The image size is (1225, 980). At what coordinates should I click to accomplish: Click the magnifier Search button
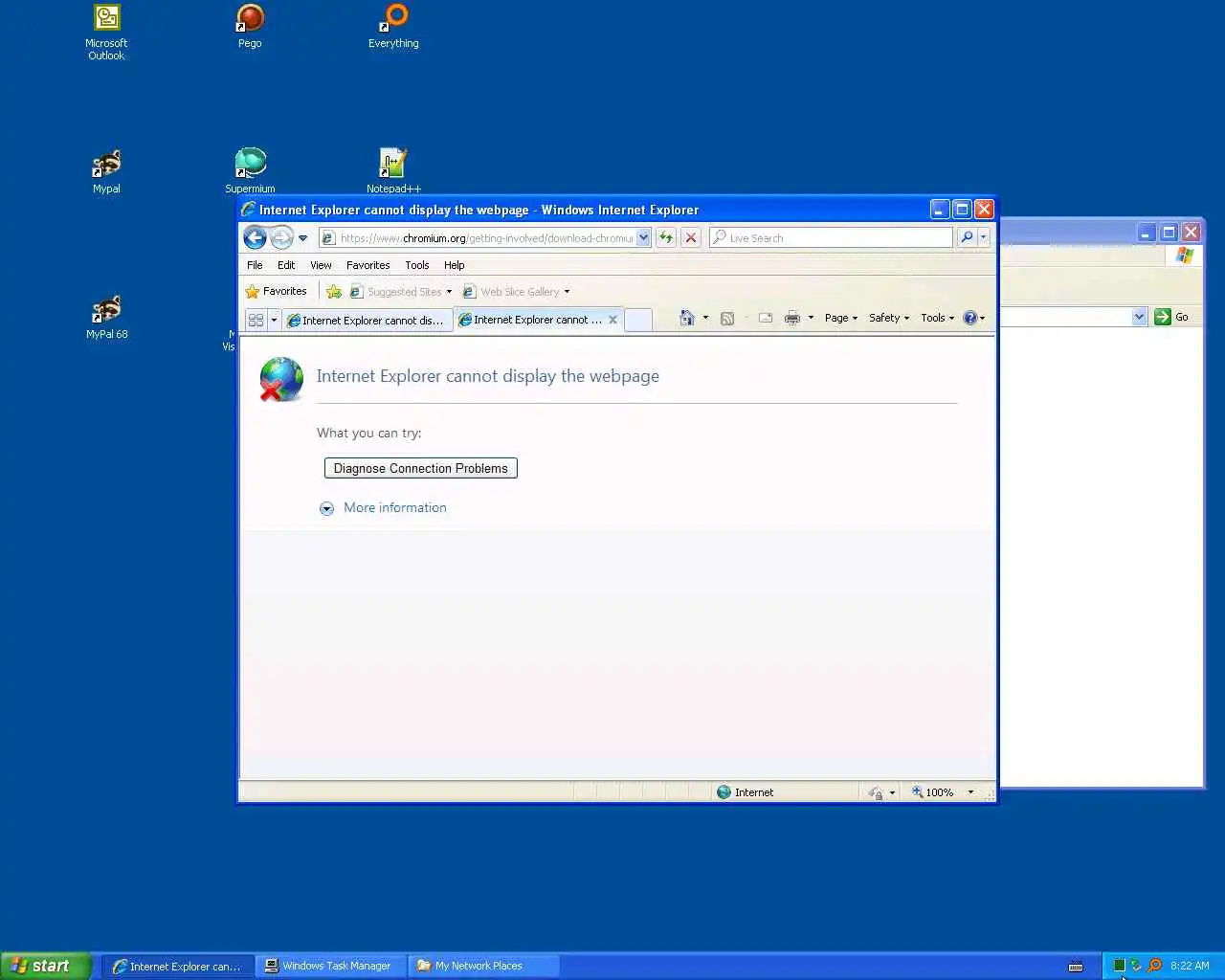967,237
